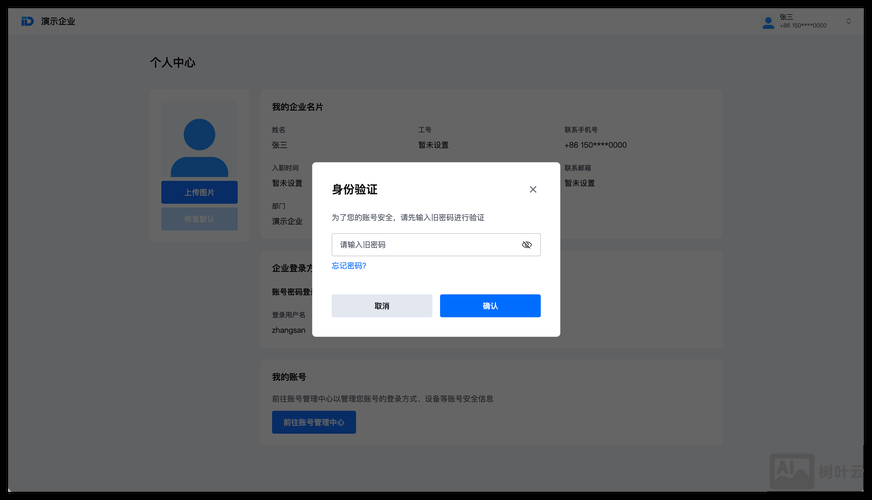Open 前往账号管理中心 button
872x500 pixels.
pyautogui.click(x=314, y=423)
